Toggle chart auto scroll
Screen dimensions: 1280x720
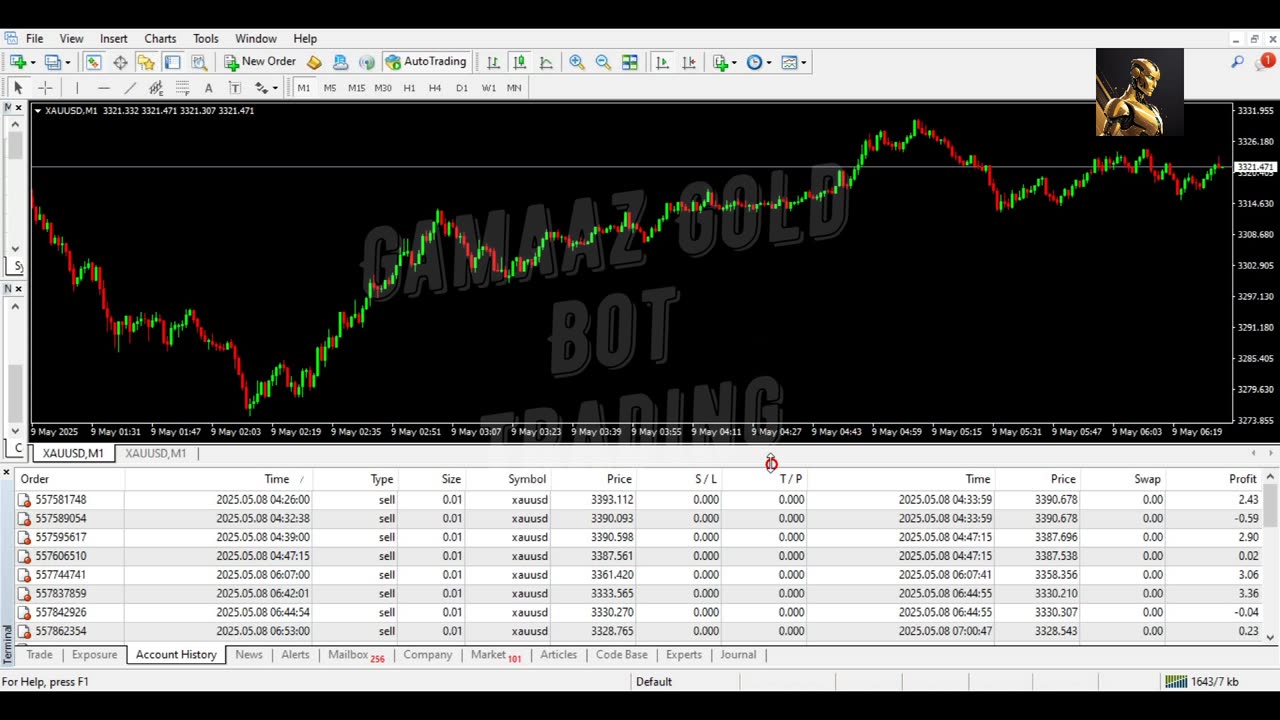[662, 62]
